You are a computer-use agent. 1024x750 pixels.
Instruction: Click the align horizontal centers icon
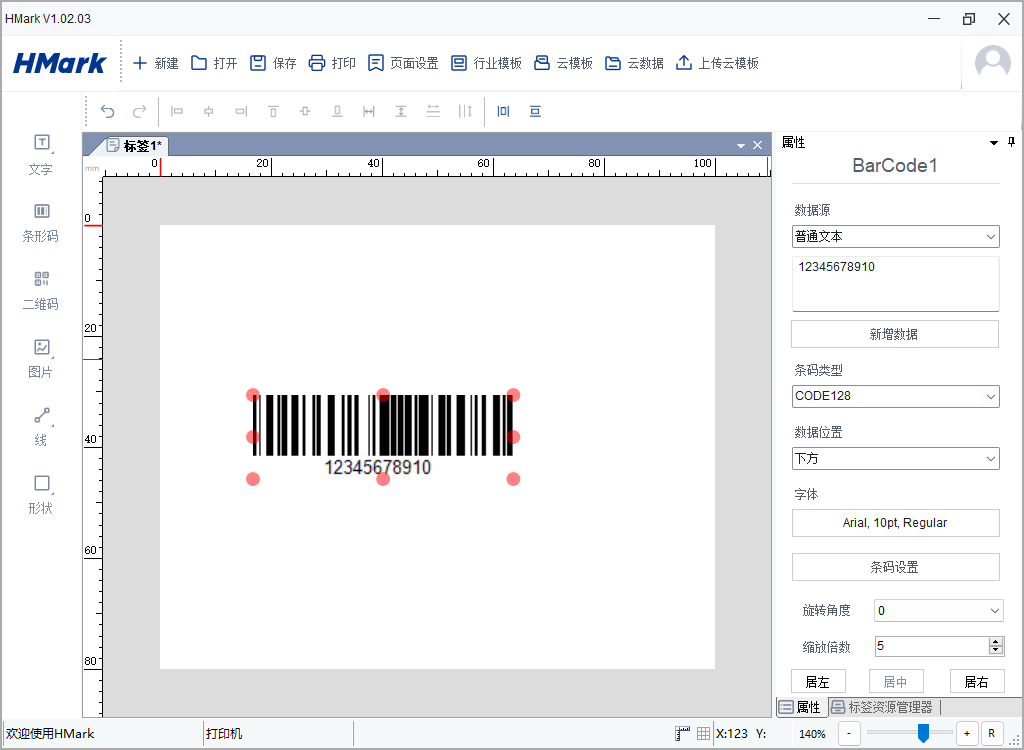[208, 111]
